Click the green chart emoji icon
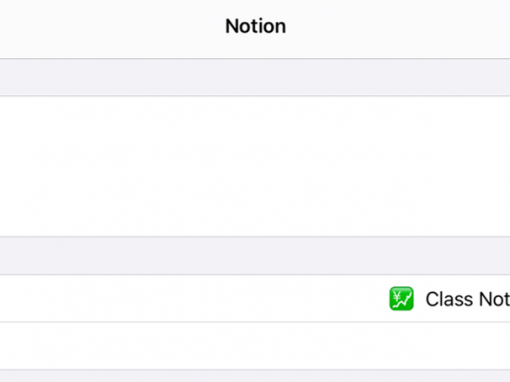This screenshot has height=382, width=510. pos(401,299)
